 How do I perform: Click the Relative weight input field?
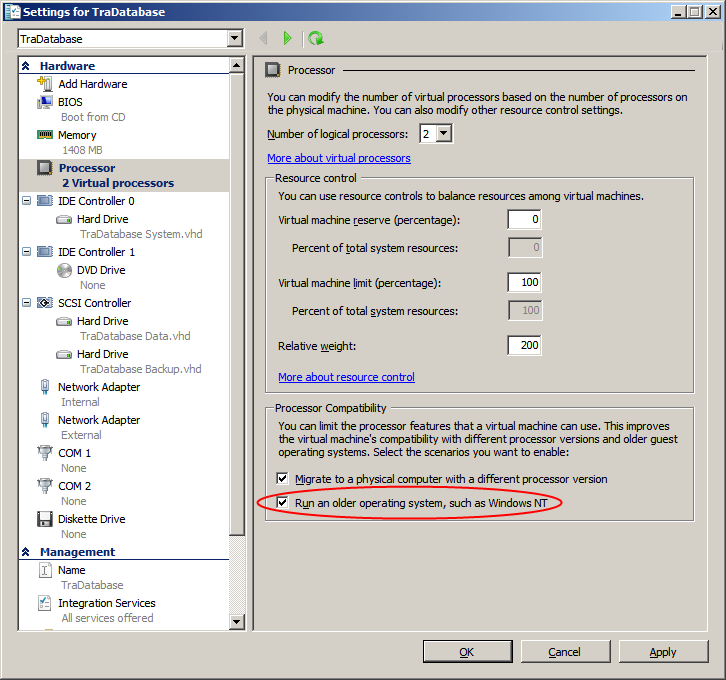(524, 346)
